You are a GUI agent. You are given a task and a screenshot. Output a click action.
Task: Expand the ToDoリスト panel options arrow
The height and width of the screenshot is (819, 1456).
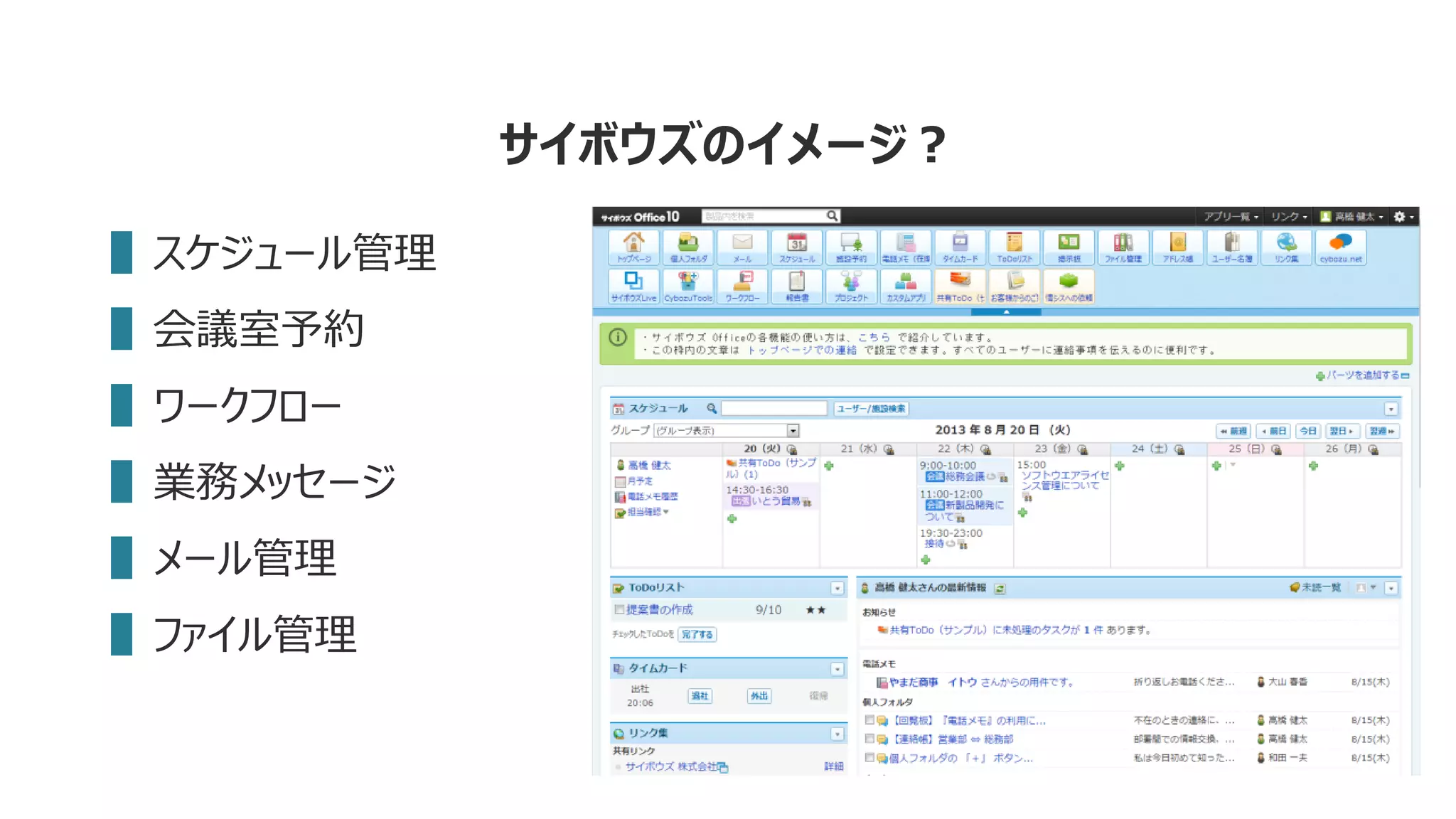pos(837,588)
